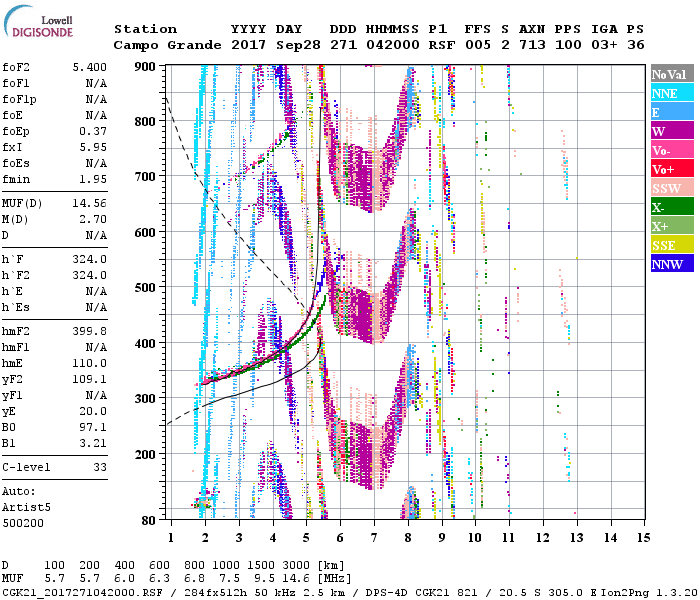This screenshot has width=700, height=600.
Task: Click the C-level value 33
Action: pyautogui.click(x=100, y=467)
